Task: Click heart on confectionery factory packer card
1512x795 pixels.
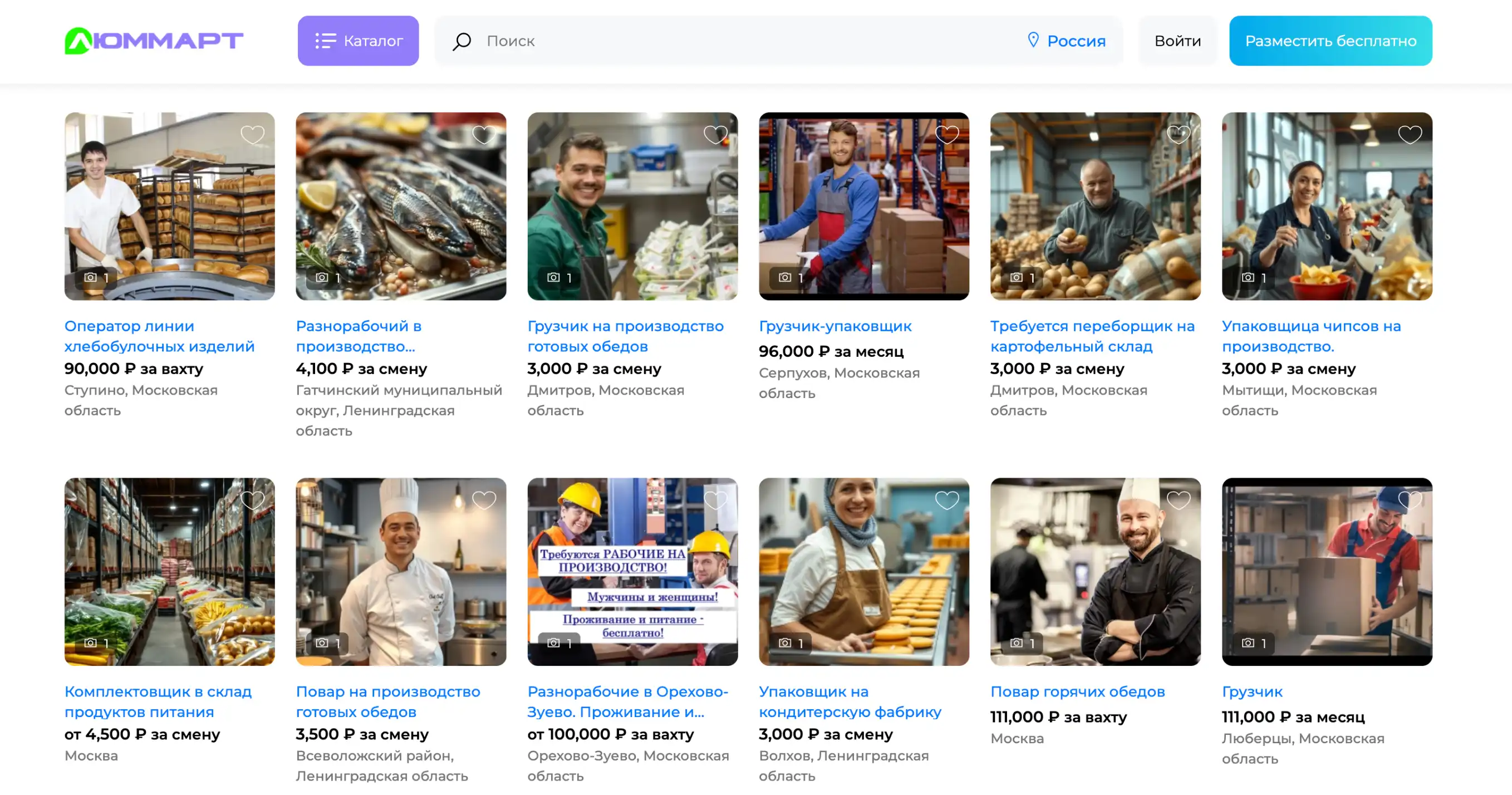Action: [x=947, y=500]
